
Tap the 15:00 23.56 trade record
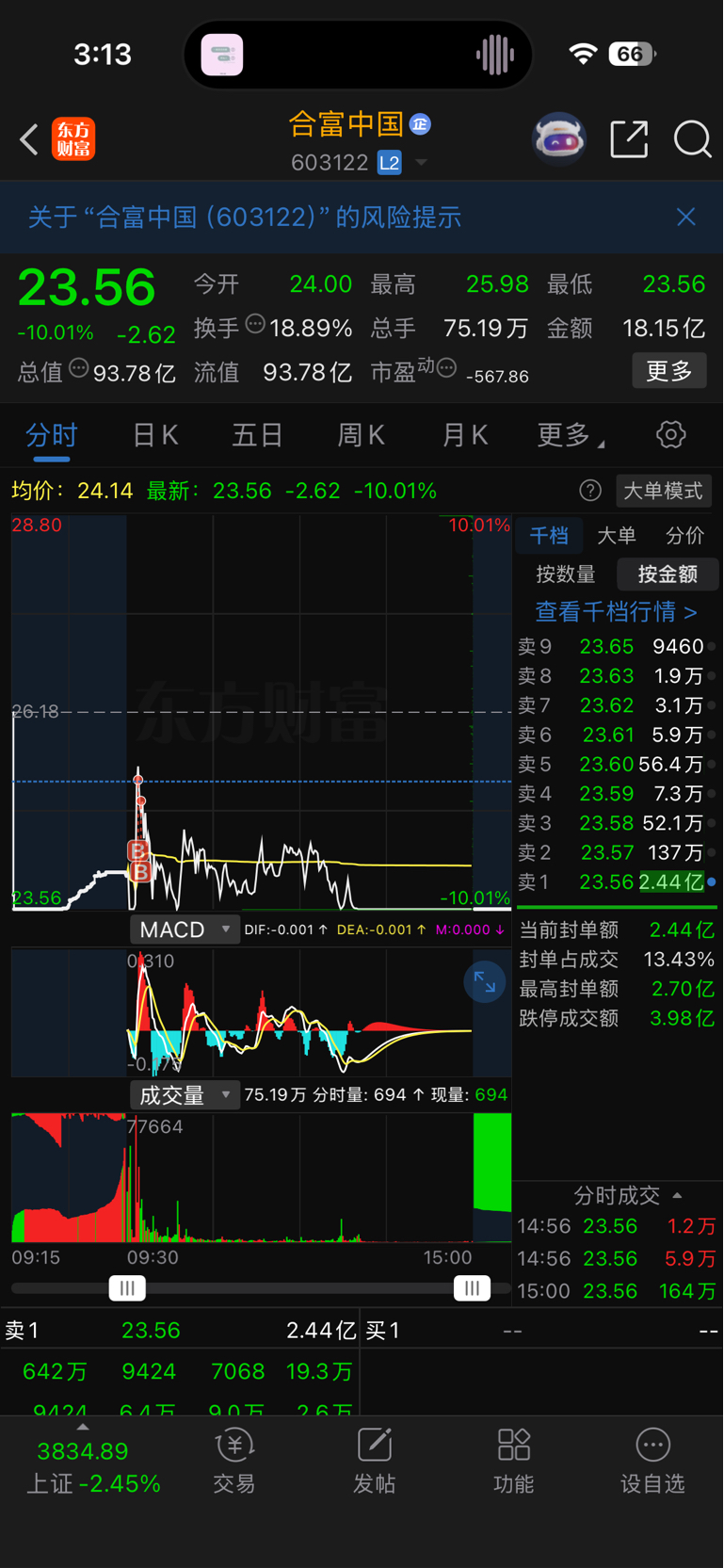617,1291
